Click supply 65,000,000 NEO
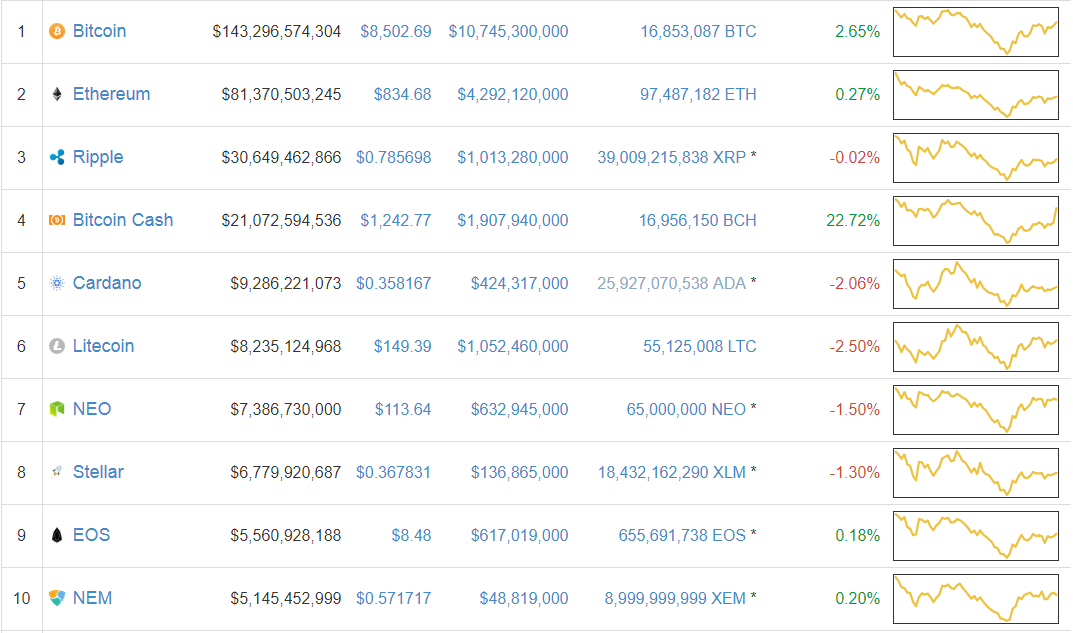The height and width of the screenshot is (633, 1073). (686, 409)
